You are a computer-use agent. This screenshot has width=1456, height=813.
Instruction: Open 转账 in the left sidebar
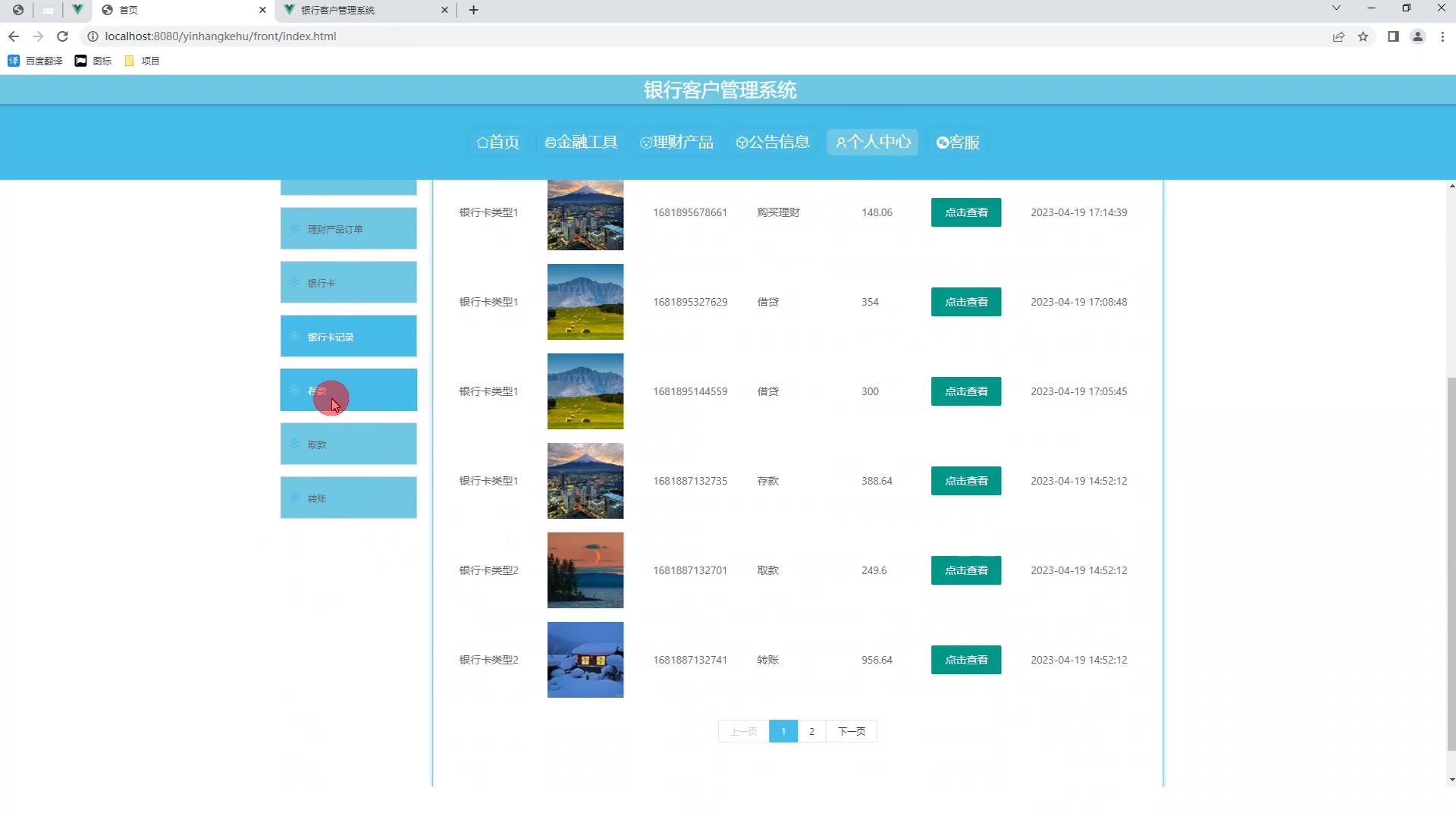click(x=348, y=498)
